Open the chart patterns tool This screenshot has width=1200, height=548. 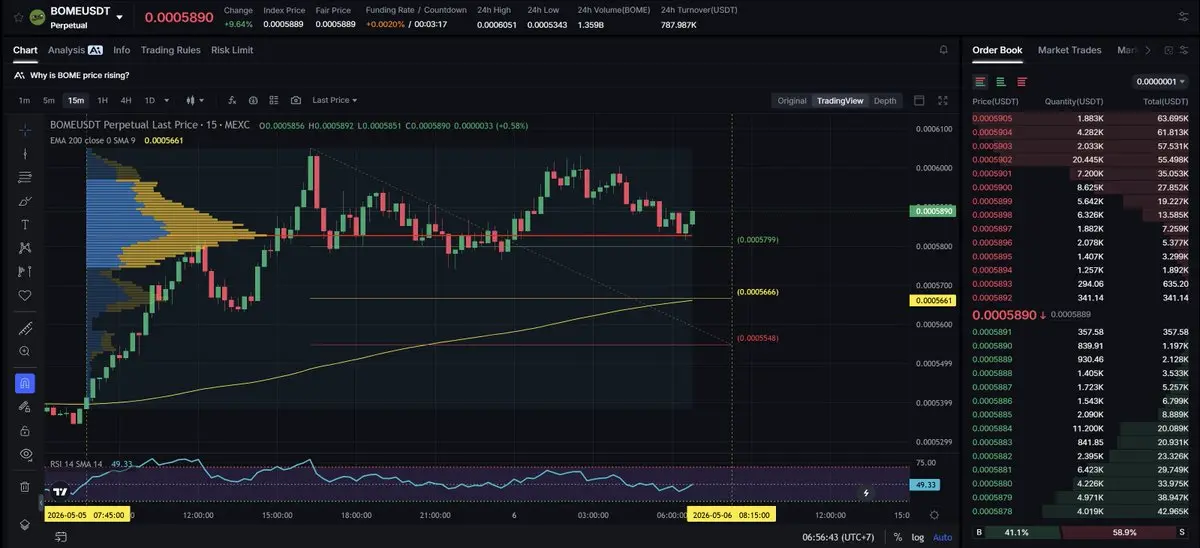pyautogui.click(x=25, y=248)
